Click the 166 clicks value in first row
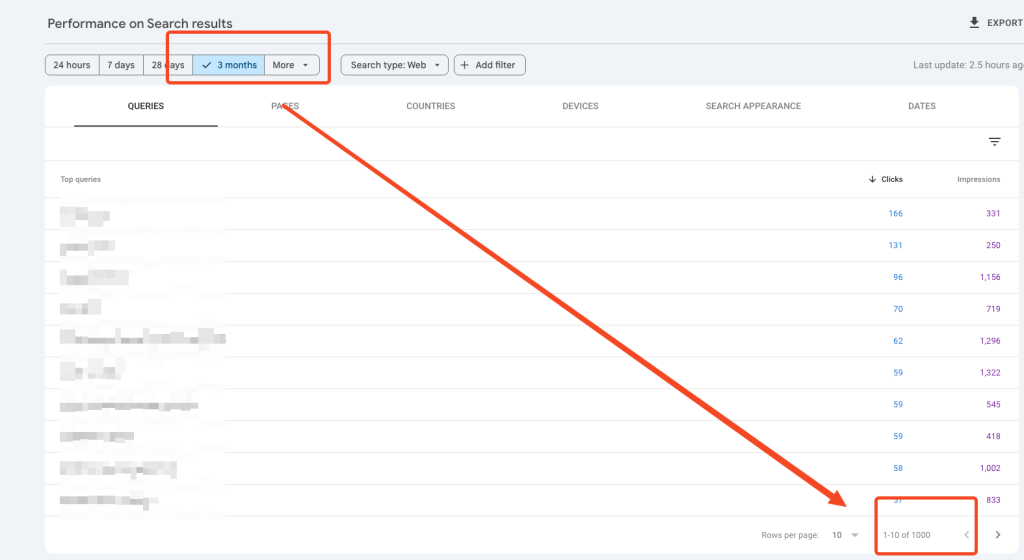The height and width of the screenshot is (560, 1024). coord(895,214)
